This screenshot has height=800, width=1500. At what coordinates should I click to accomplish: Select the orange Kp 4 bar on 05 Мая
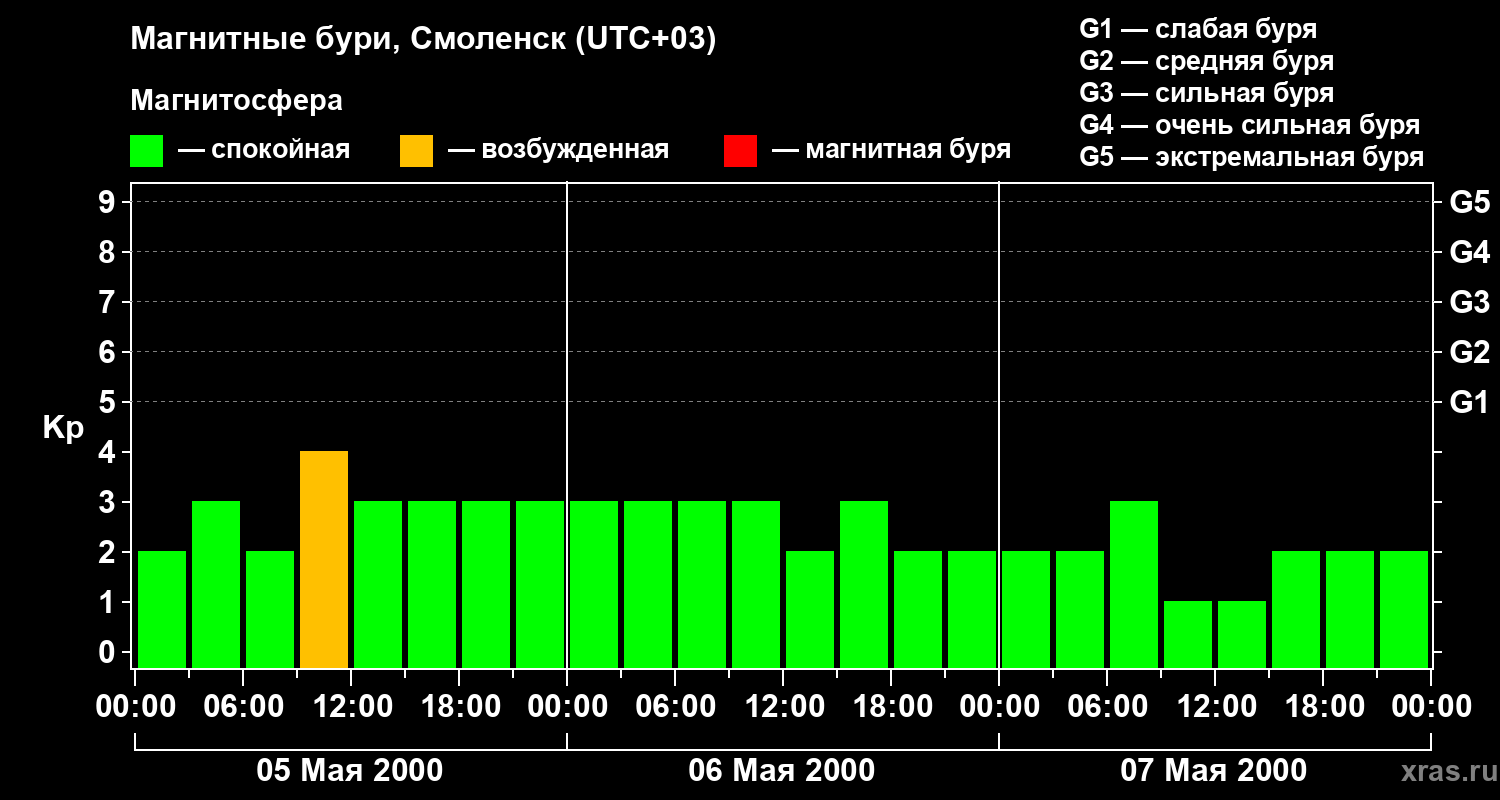coord(324,559)
